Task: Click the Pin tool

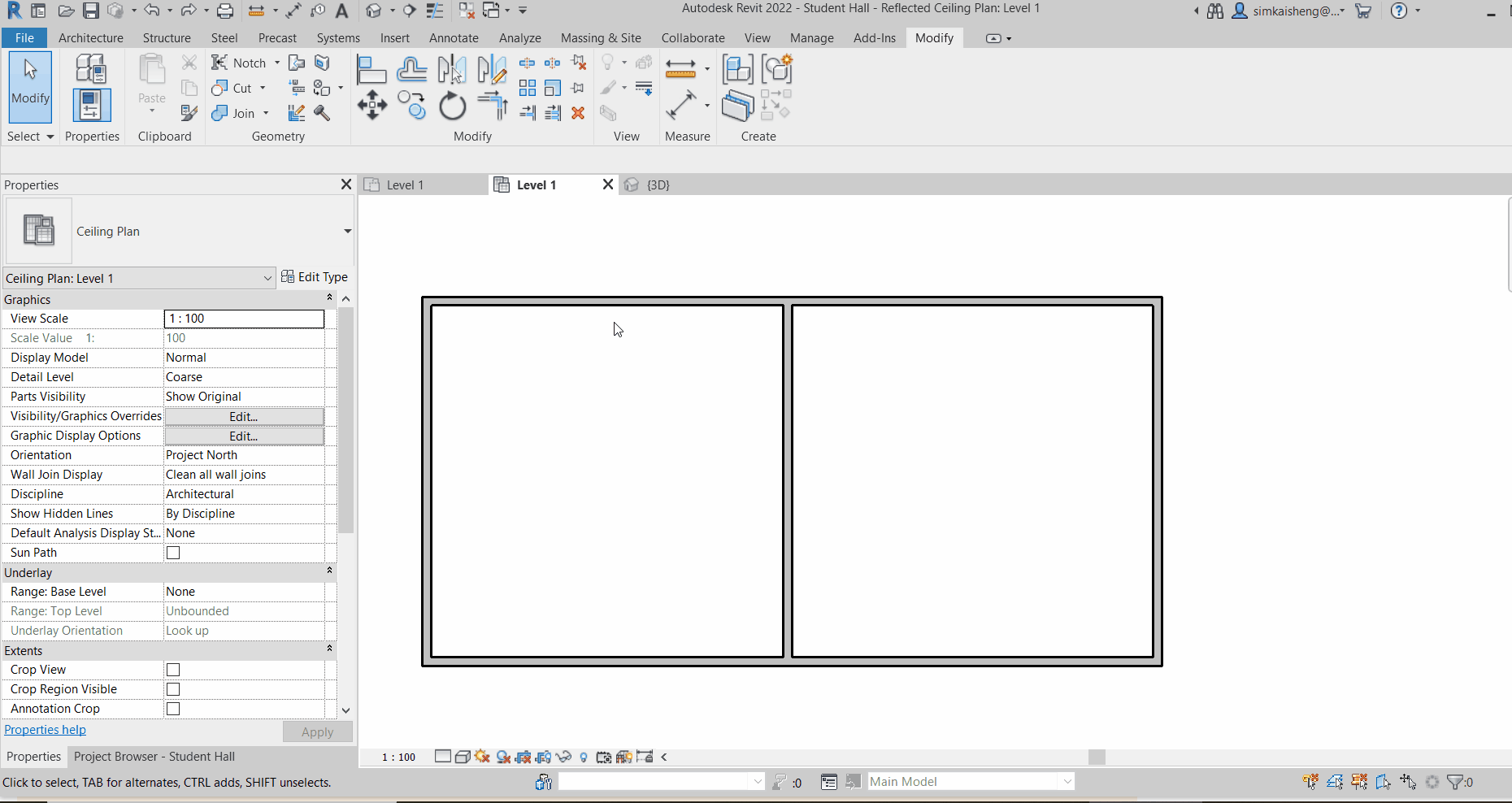Action: pyautogui.click(x=578, y=88)
